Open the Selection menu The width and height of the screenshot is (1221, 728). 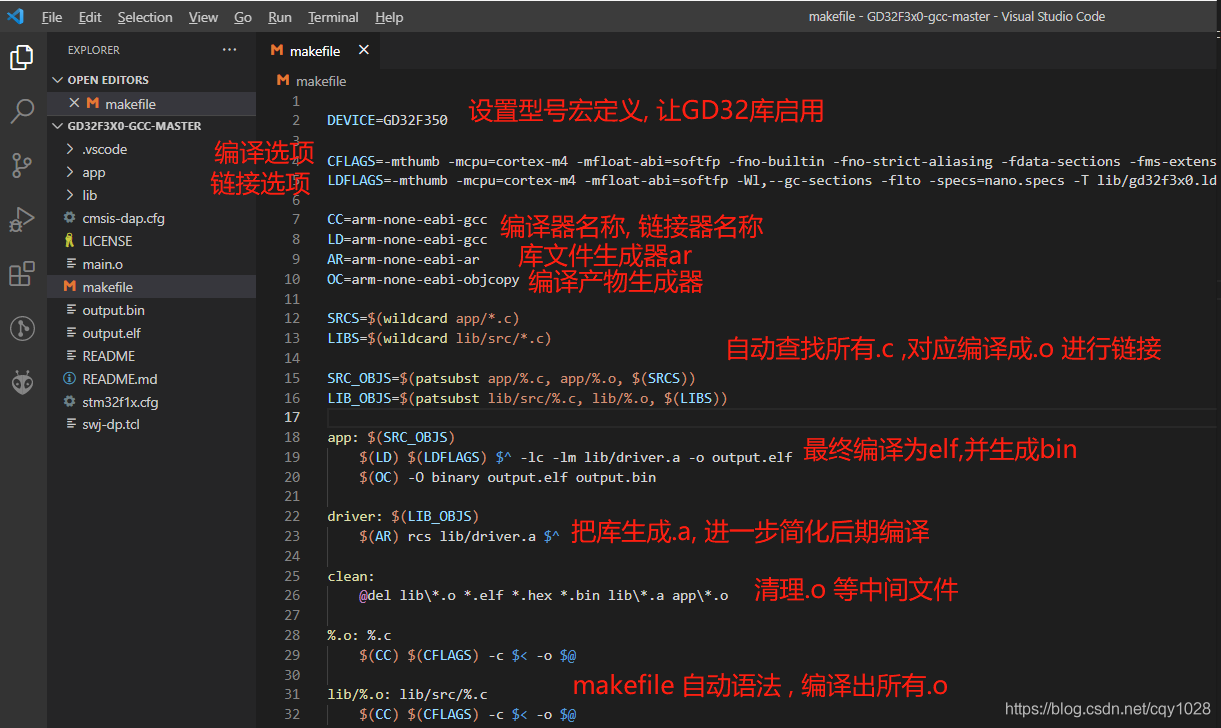point(145,17)
